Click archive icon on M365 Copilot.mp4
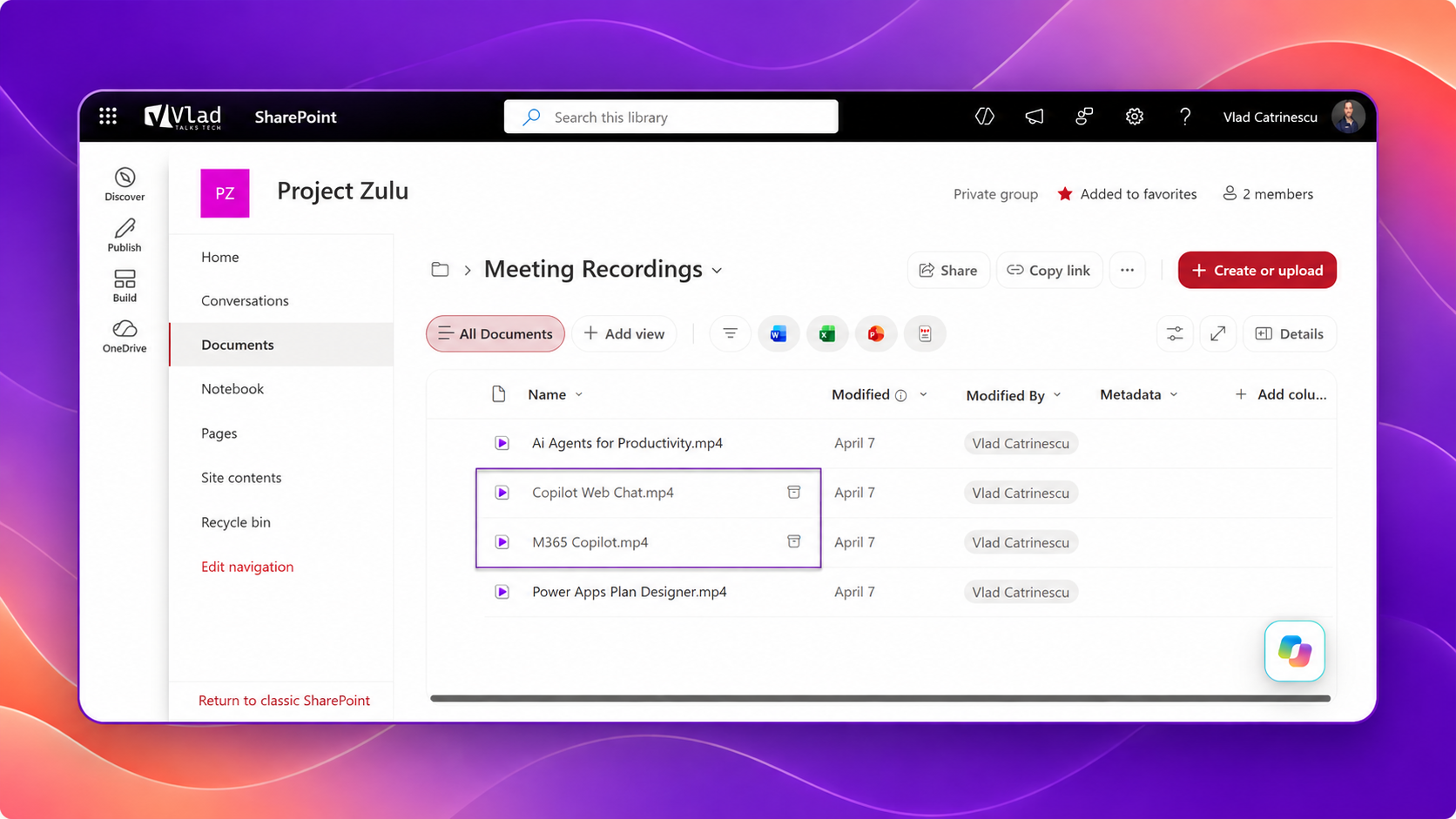The image size is (1456, 819). coord(794,541)
